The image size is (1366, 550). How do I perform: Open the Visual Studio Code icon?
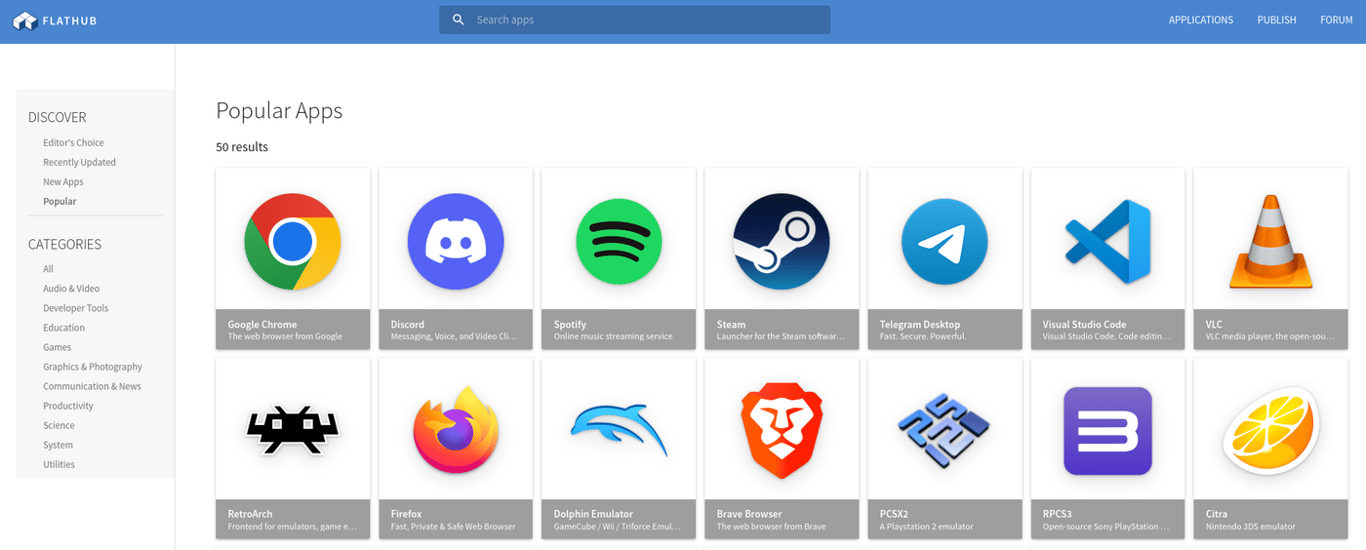[1108, 242]
